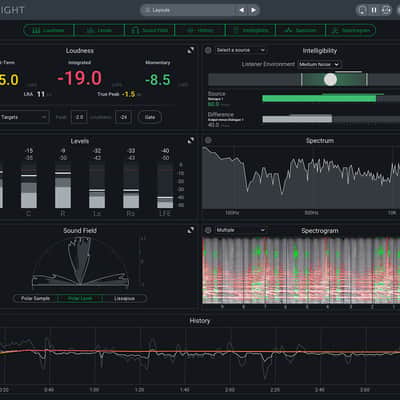This screenshot has height=400, width=400.
Task: Open the Intelligibility panel settings circle icon
Action: pyautogui.click(x=208, y=50)
